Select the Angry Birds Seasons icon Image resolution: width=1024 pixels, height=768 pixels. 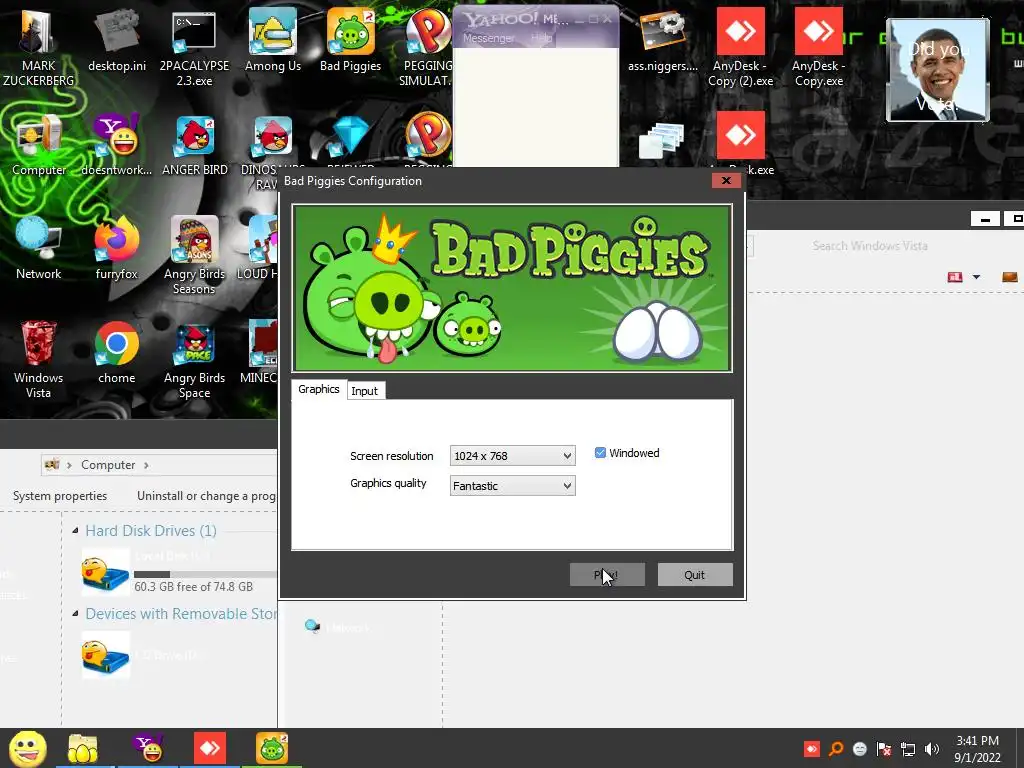194,255
